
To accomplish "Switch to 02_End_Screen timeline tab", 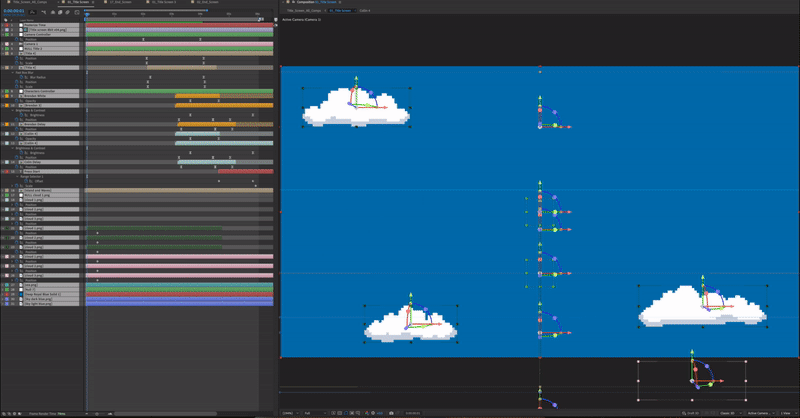I will click(208, 2).
